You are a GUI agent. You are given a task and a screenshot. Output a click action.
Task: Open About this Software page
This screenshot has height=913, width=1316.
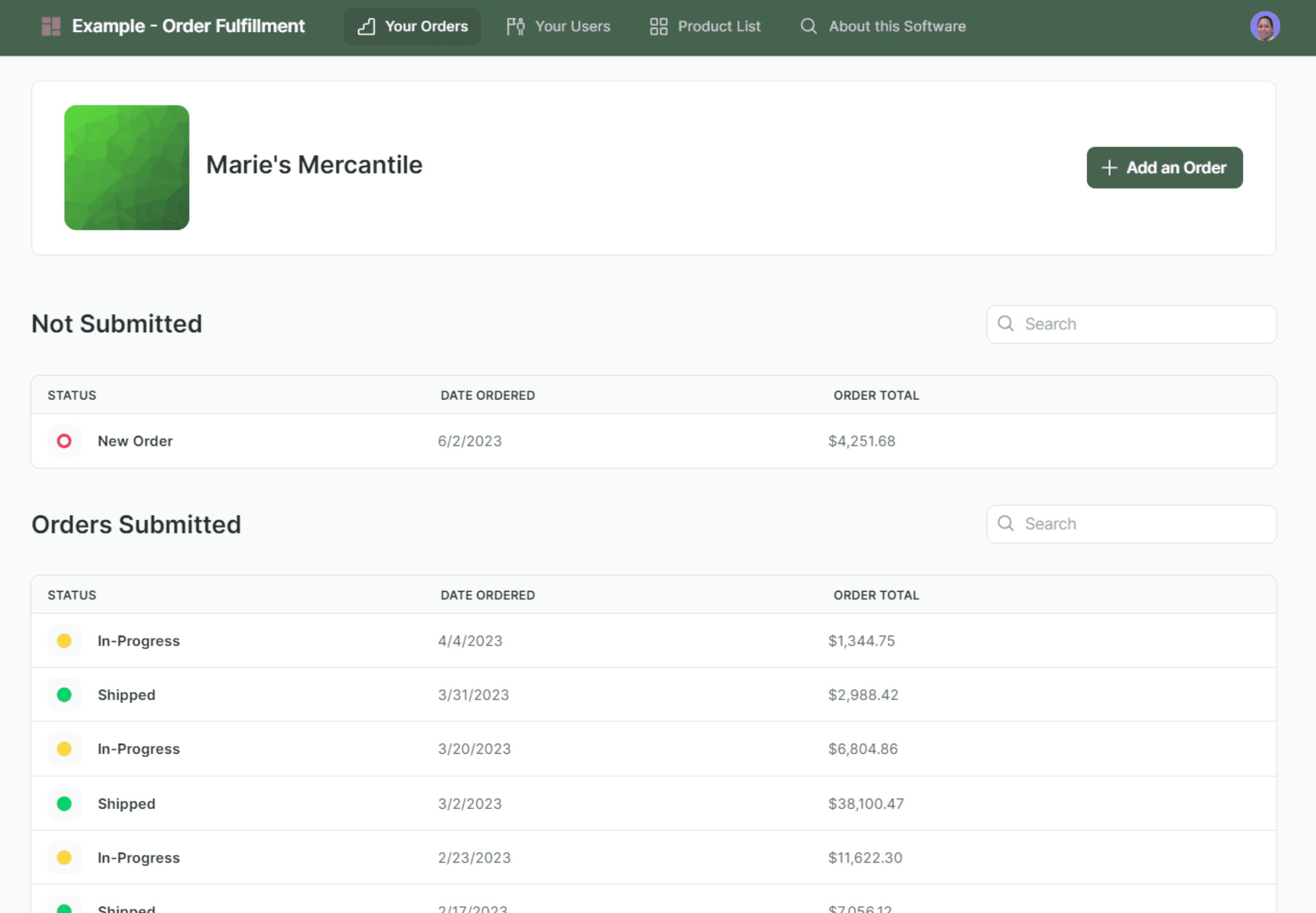896,26
